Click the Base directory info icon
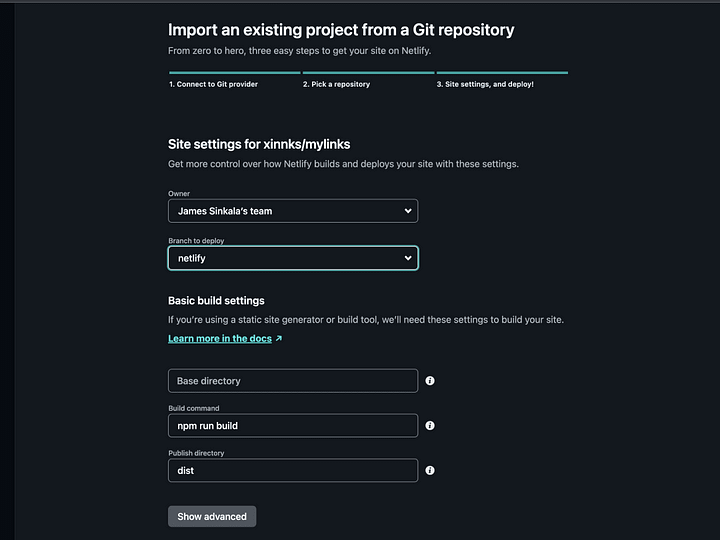720x540 pixels. tap(430, 381)
